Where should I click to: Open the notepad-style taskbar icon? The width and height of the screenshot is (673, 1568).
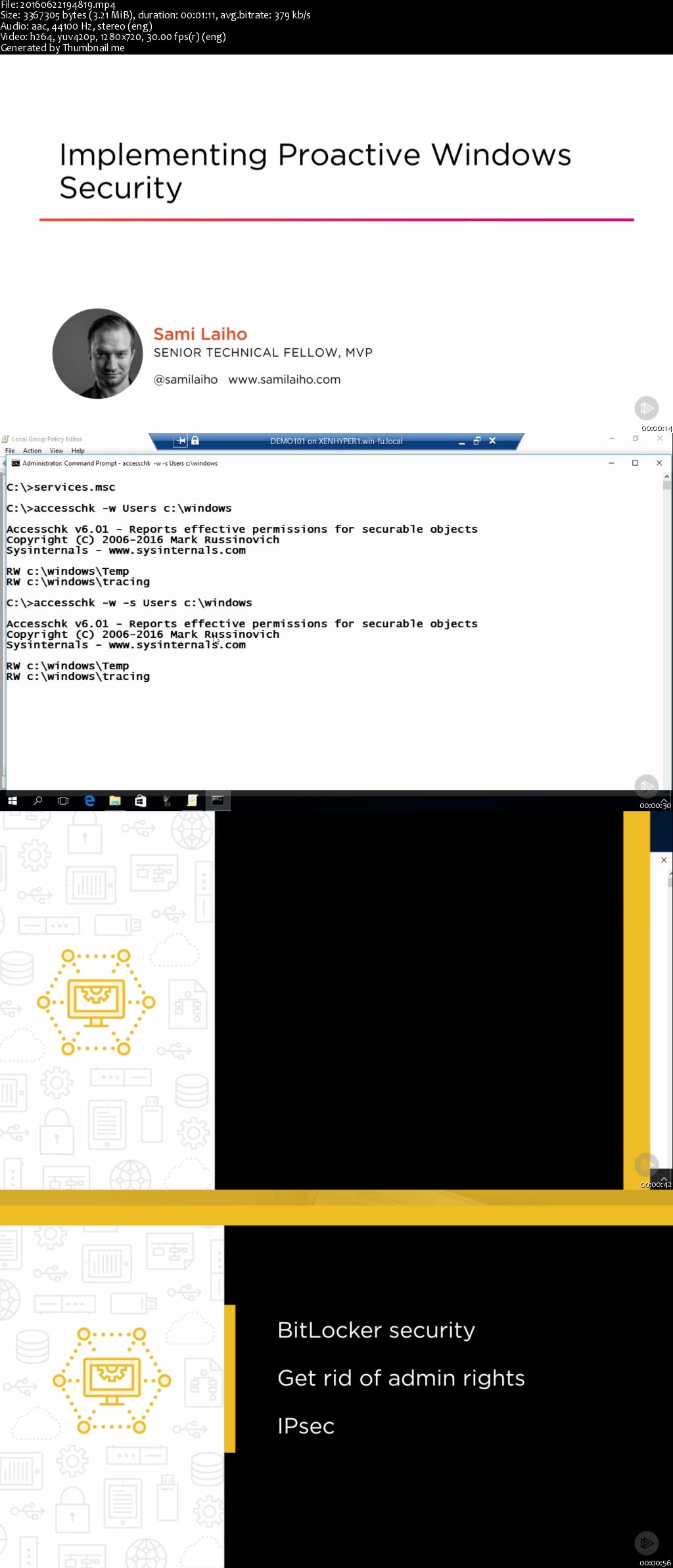pyautogui.click(x=192, y=801)
